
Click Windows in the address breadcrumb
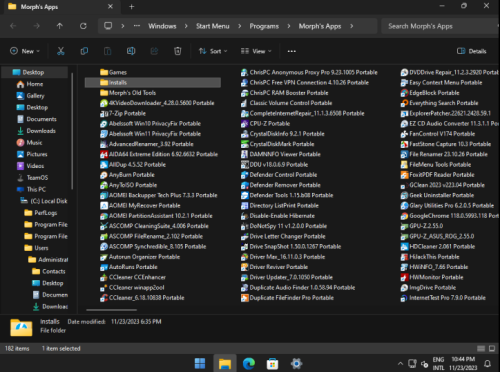click(162, 26)
